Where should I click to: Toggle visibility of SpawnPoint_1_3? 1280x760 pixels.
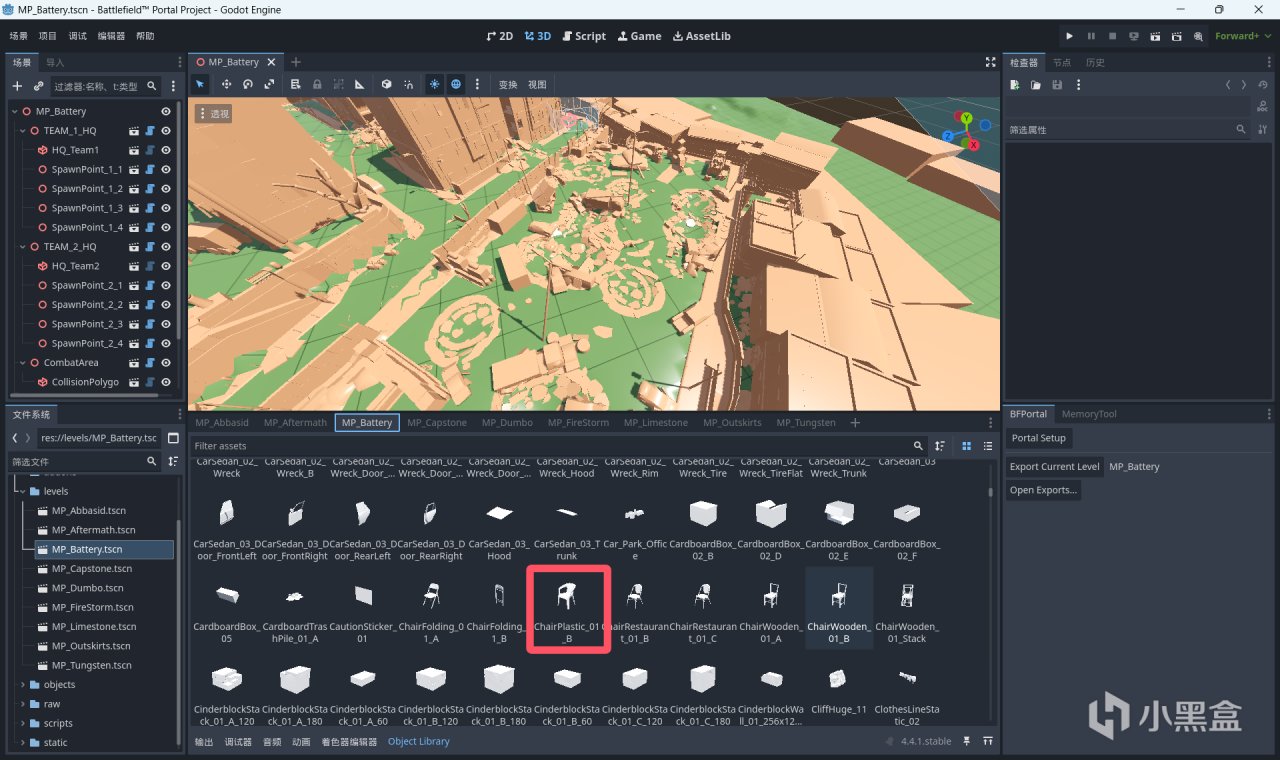pyautogui.click(x=166, y=208)
